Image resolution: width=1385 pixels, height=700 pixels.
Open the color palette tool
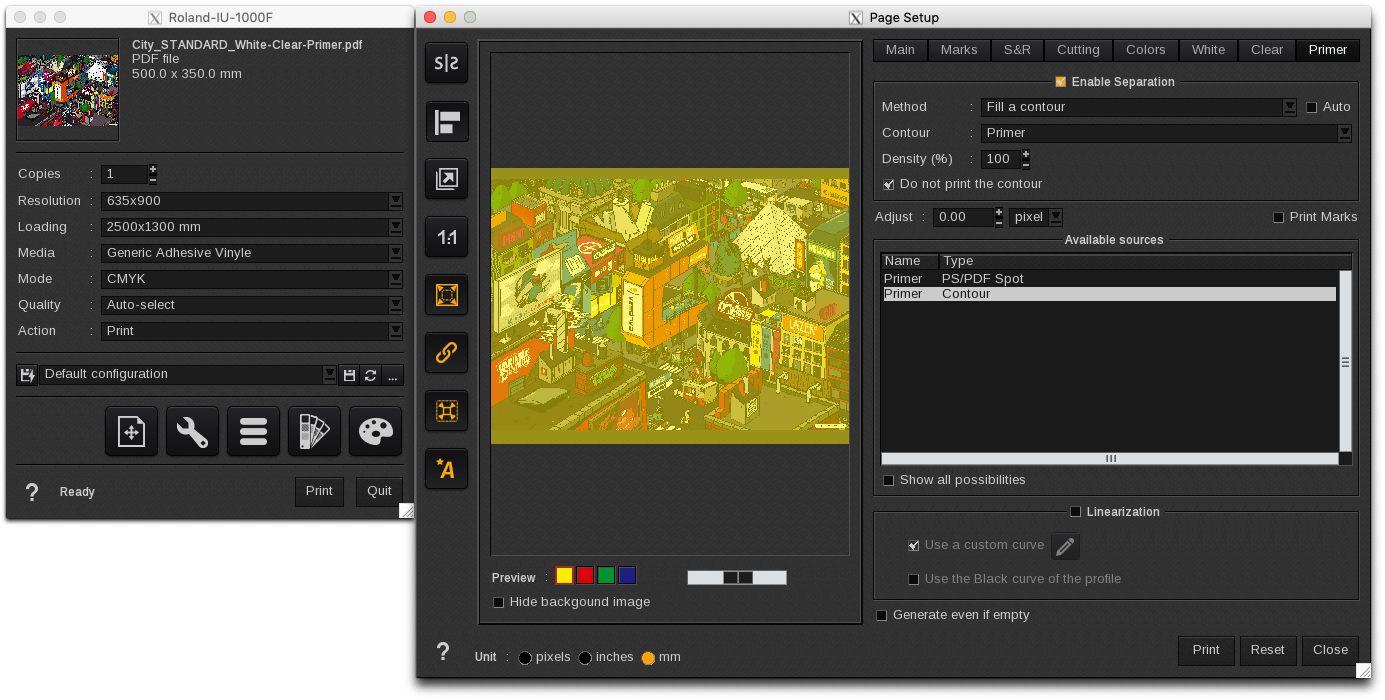coord(375,431)
